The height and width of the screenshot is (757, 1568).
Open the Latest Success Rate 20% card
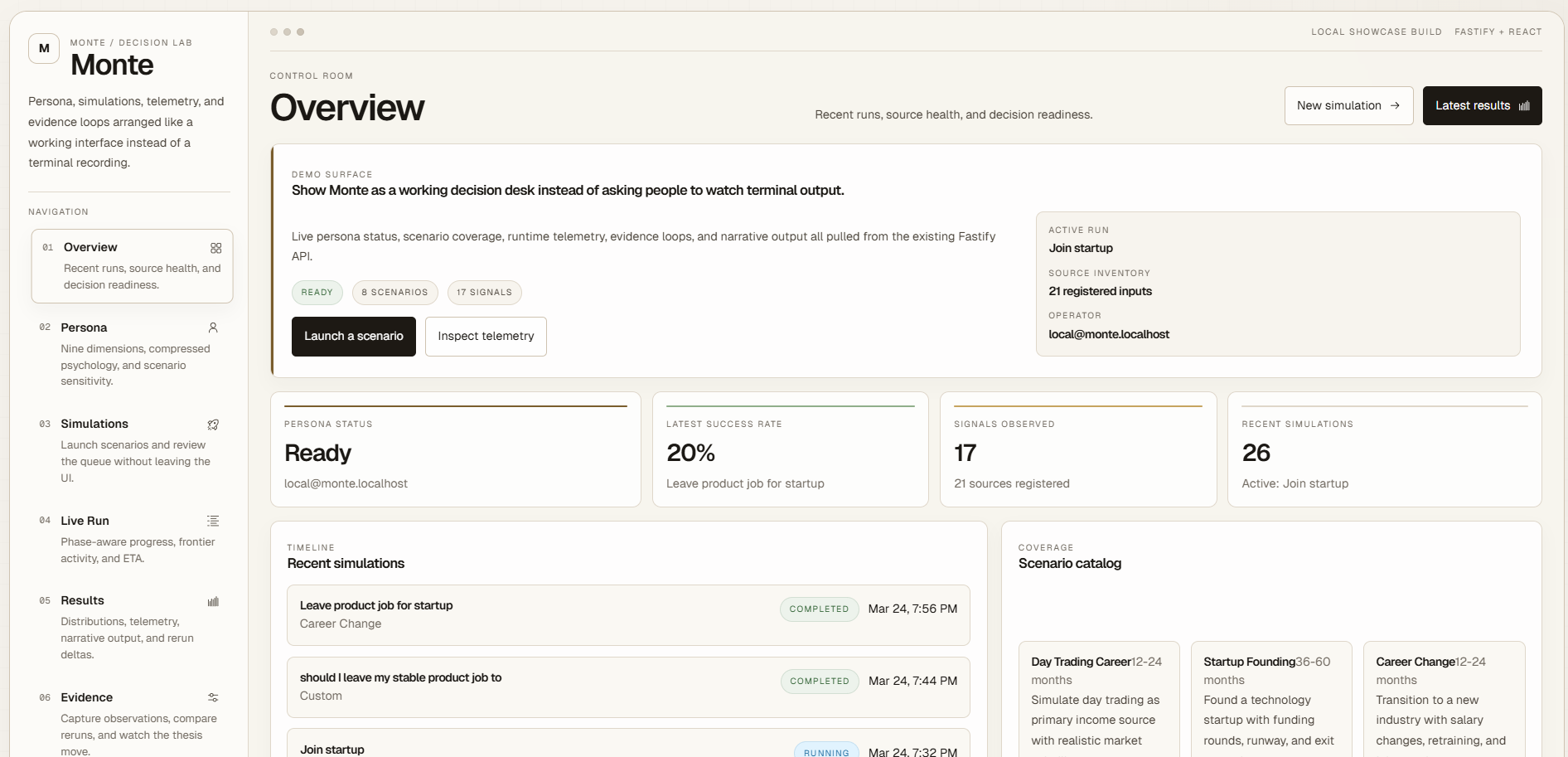[x=791, y=449]
